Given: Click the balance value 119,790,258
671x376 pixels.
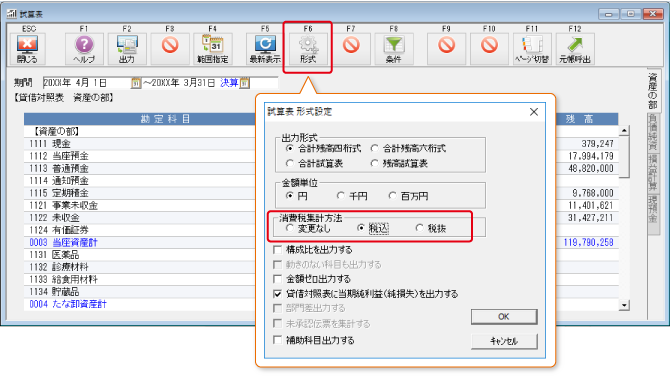Looking at the screenshot, I should (x=588, y=243).
